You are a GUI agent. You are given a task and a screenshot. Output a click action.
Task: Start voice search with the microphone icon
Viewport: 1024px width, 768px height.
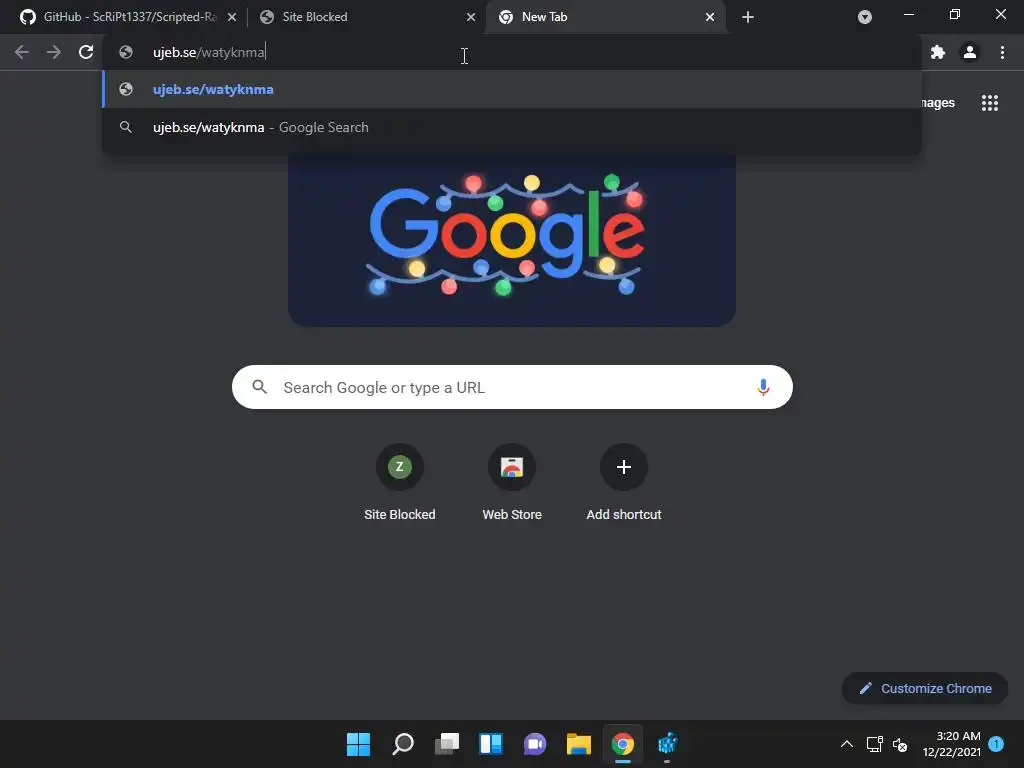(x=763, y=387)
